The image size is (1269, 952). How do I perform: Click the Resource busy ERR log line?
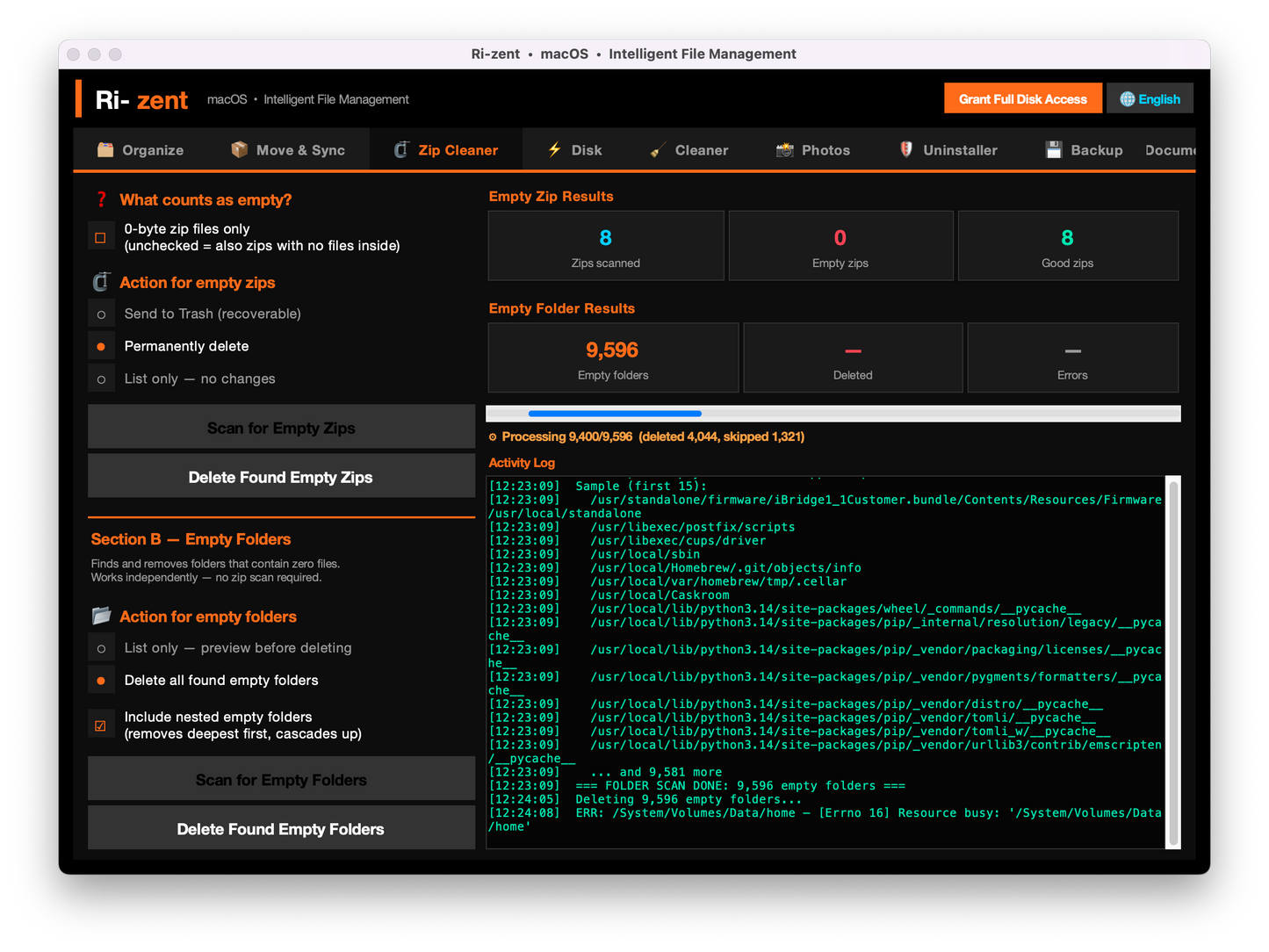click(826, 819)
